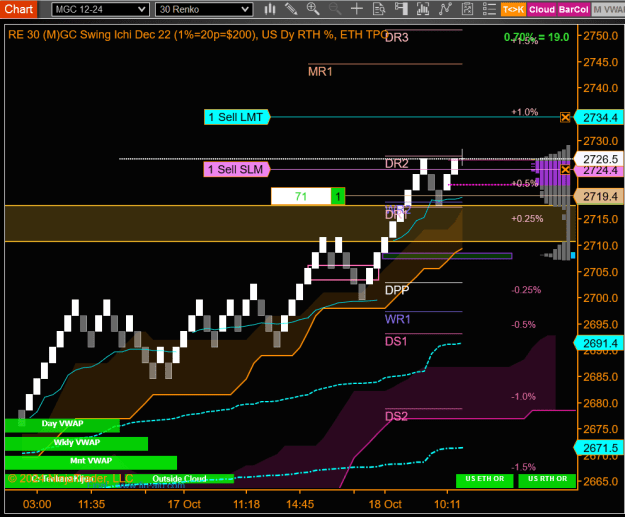Click the -0.5% percent level label
The height and width of the screenshot is (517, 625).
523,324
